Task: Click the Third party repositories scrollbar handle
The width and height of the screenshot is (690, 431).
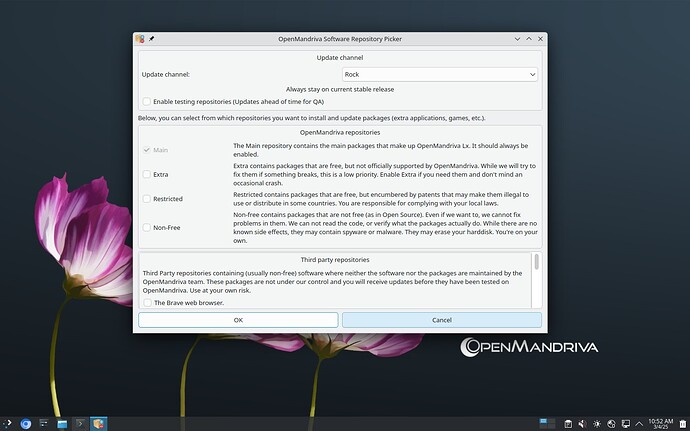Action: point(536,262)
